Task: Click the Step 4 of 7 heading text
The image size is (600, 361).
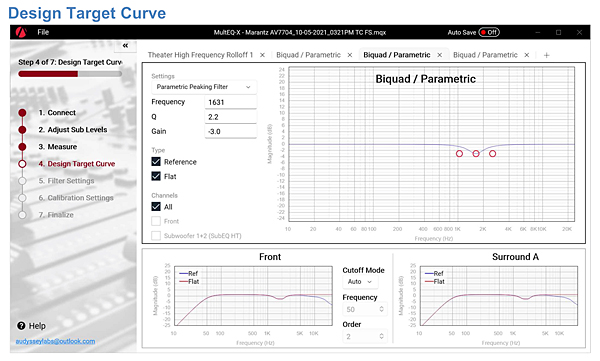Action: (x=70, y=62)
